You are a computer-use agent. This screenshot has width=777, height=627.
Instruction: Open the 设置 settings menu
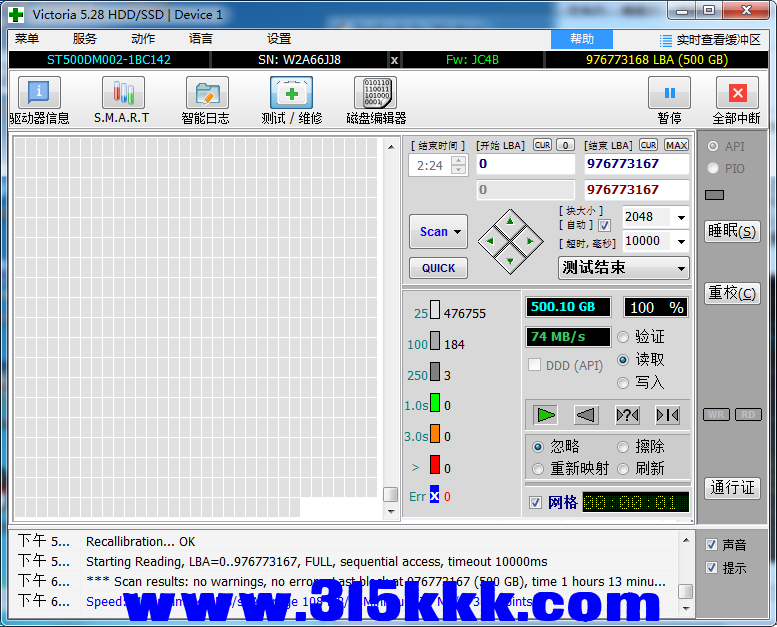pos(279,39)
